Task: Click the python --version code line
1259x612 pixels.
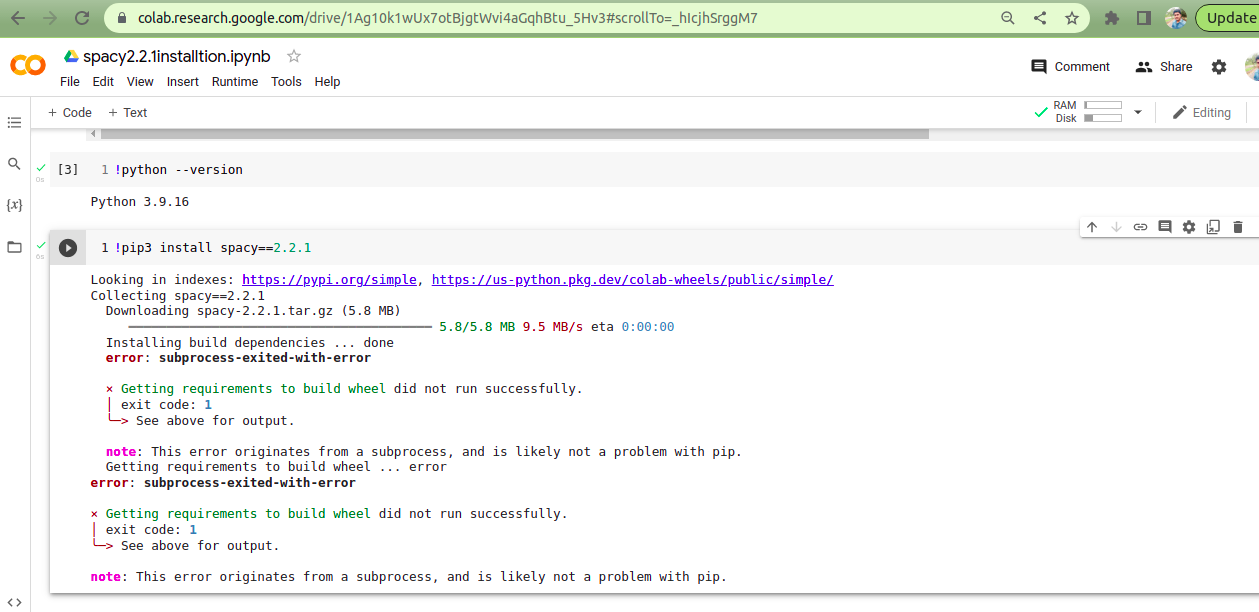Action: tap(179, 170)
